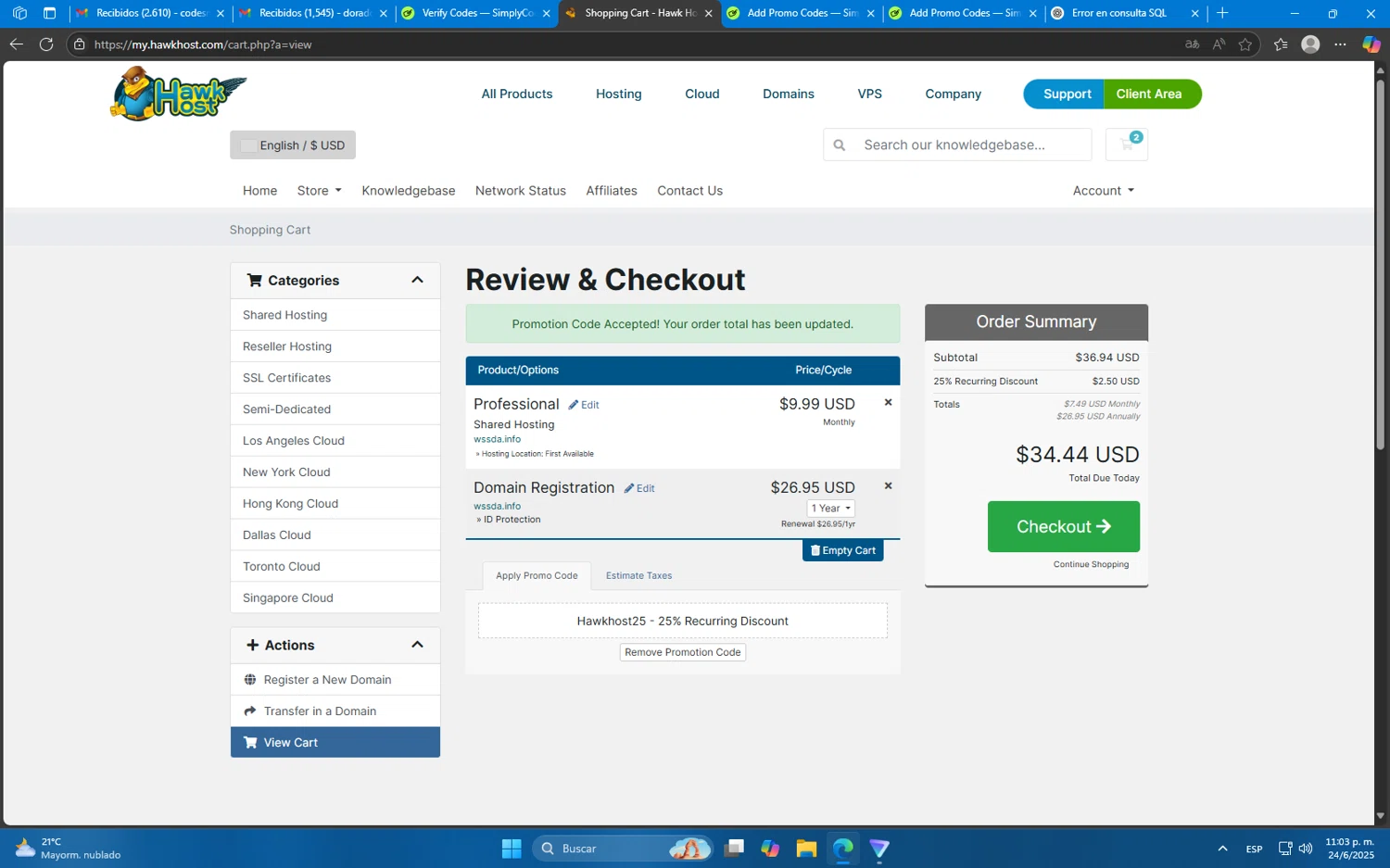Toggle the read aloud icon in address bar
The height and width of the screenshot is (868, 1390).
coord(1219,44)
